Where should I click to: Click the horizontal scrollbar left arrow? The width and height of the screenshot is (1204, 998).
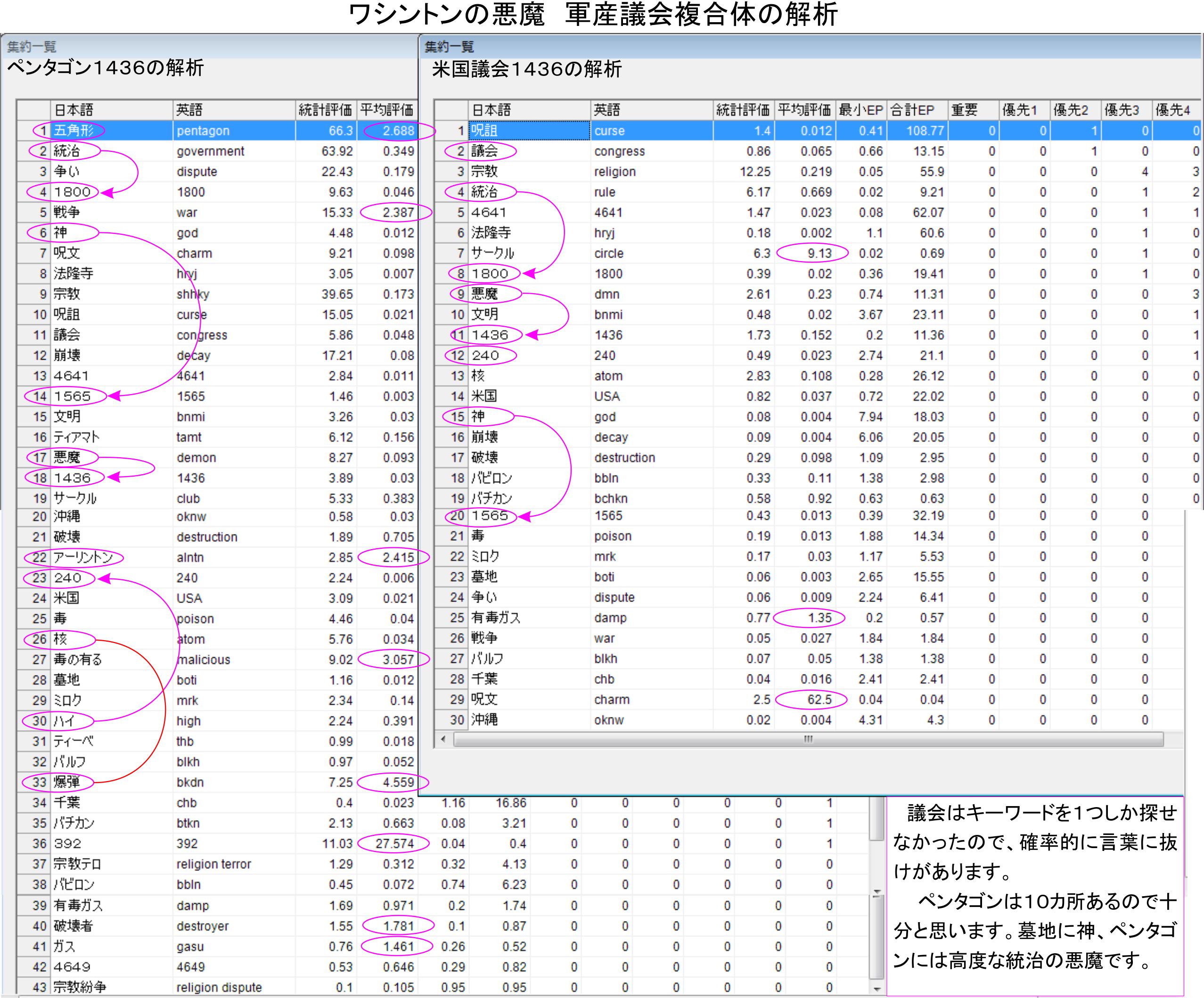443,739
